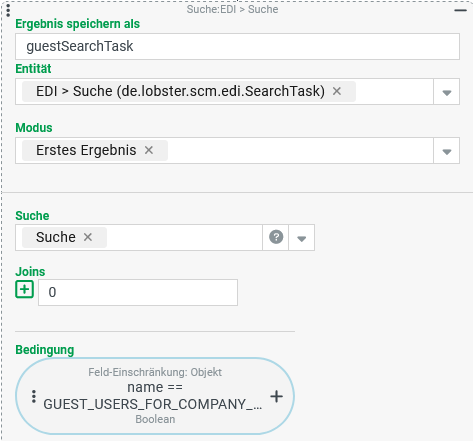Image resolution: width=473 pixels, height=441 pixels.
Task: Add a new join with plus icon
Action: [x=24, y=289]
